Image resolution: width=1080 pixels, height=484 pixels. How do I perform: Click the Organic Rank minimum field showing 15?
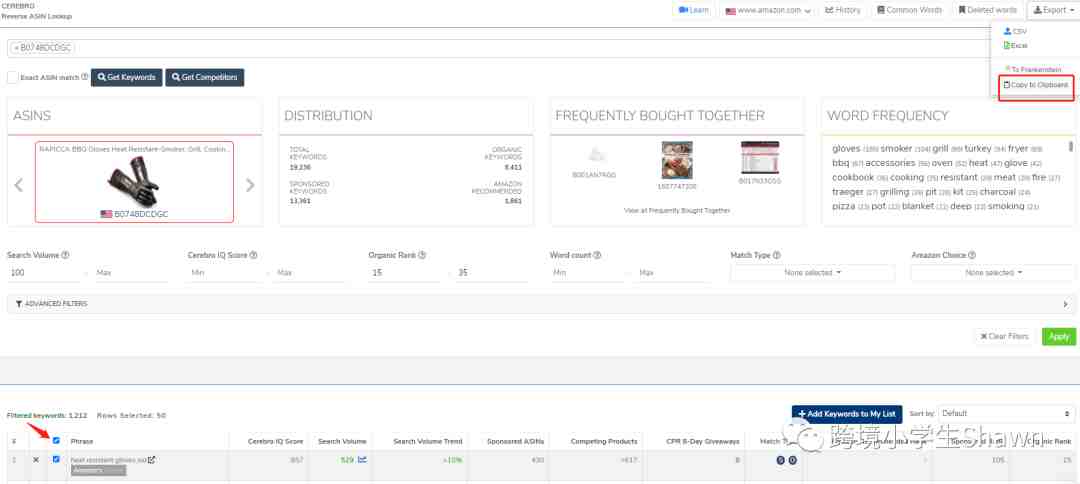406,273
